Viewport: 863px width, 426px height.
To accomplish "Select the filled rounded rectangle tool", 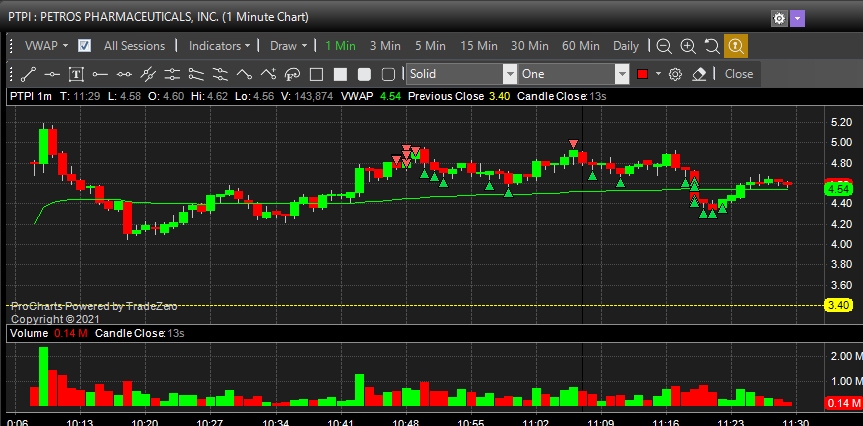I will click(x=364, y=74).
